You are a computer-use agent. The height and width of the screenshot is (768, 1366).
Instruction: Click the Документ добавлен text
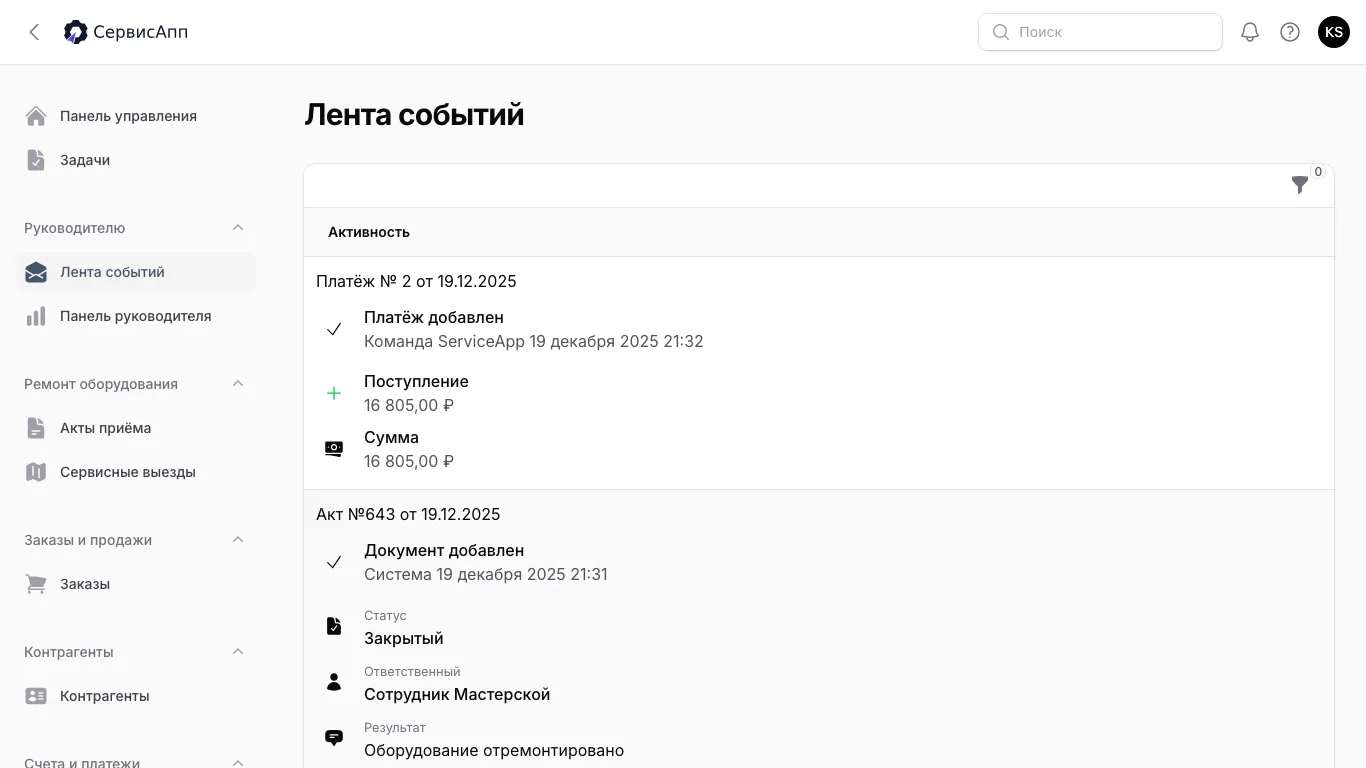click(444, 550)
